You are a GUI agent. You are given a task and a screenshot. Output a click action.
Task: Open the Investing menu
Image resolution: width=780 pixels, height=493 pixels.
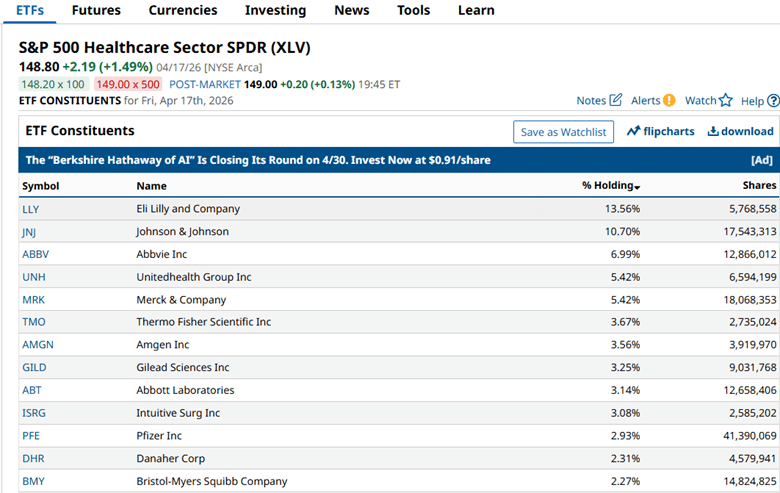tap(276, 10)
